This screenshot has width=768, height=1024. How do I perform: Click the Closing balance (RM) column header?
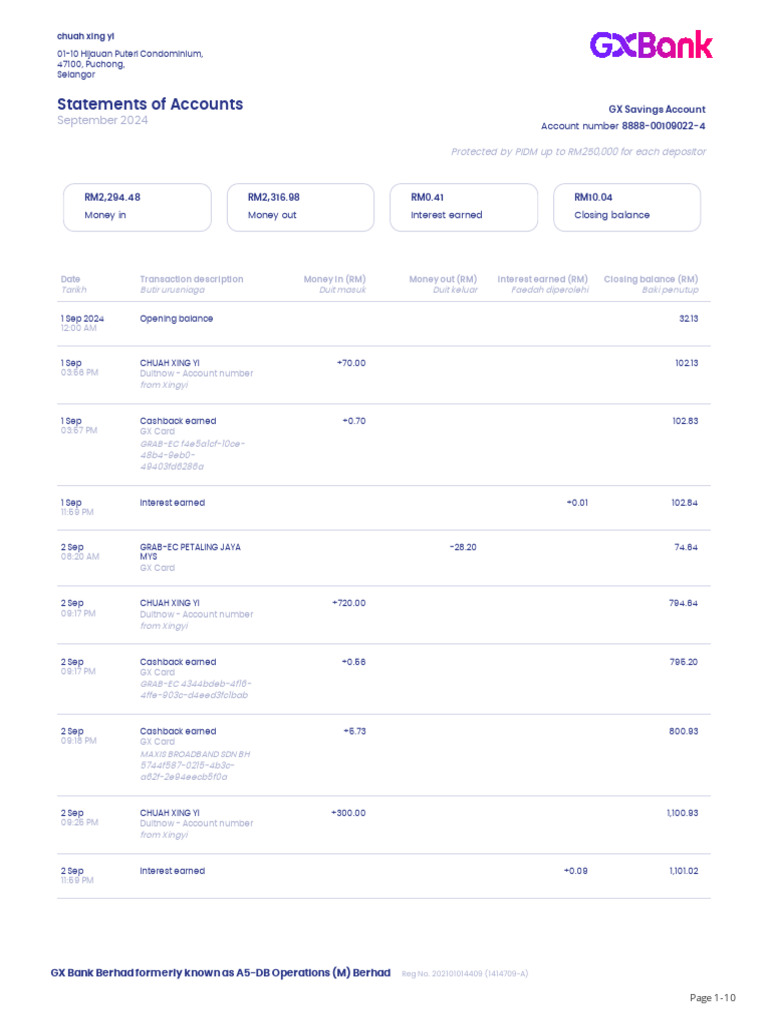click(650, 280)
